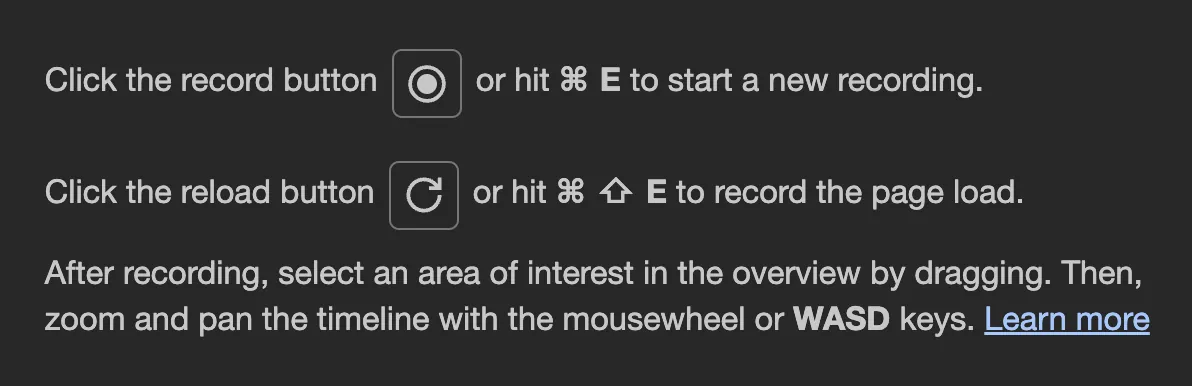The height and width of the screenshot is (386, 1192).
Task: Click the bold E in record shortcut
Action: 610,80
